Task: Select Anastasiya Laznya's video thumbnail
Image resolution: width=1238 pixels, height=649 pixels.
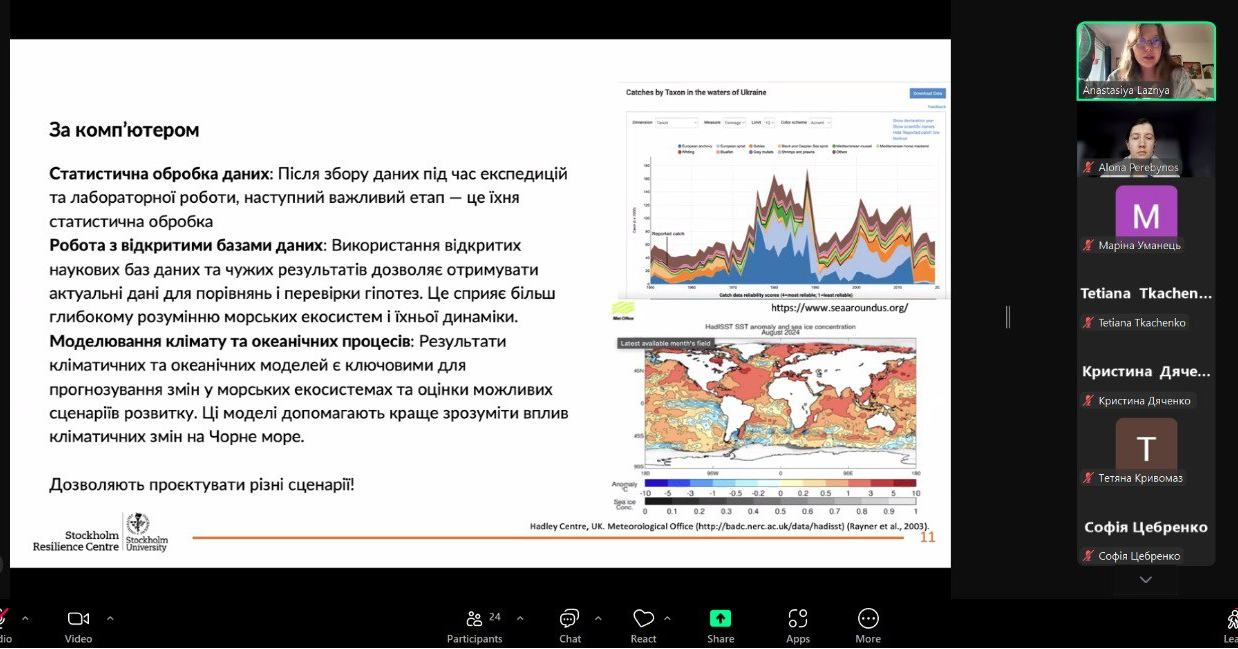Action: 1145,61
